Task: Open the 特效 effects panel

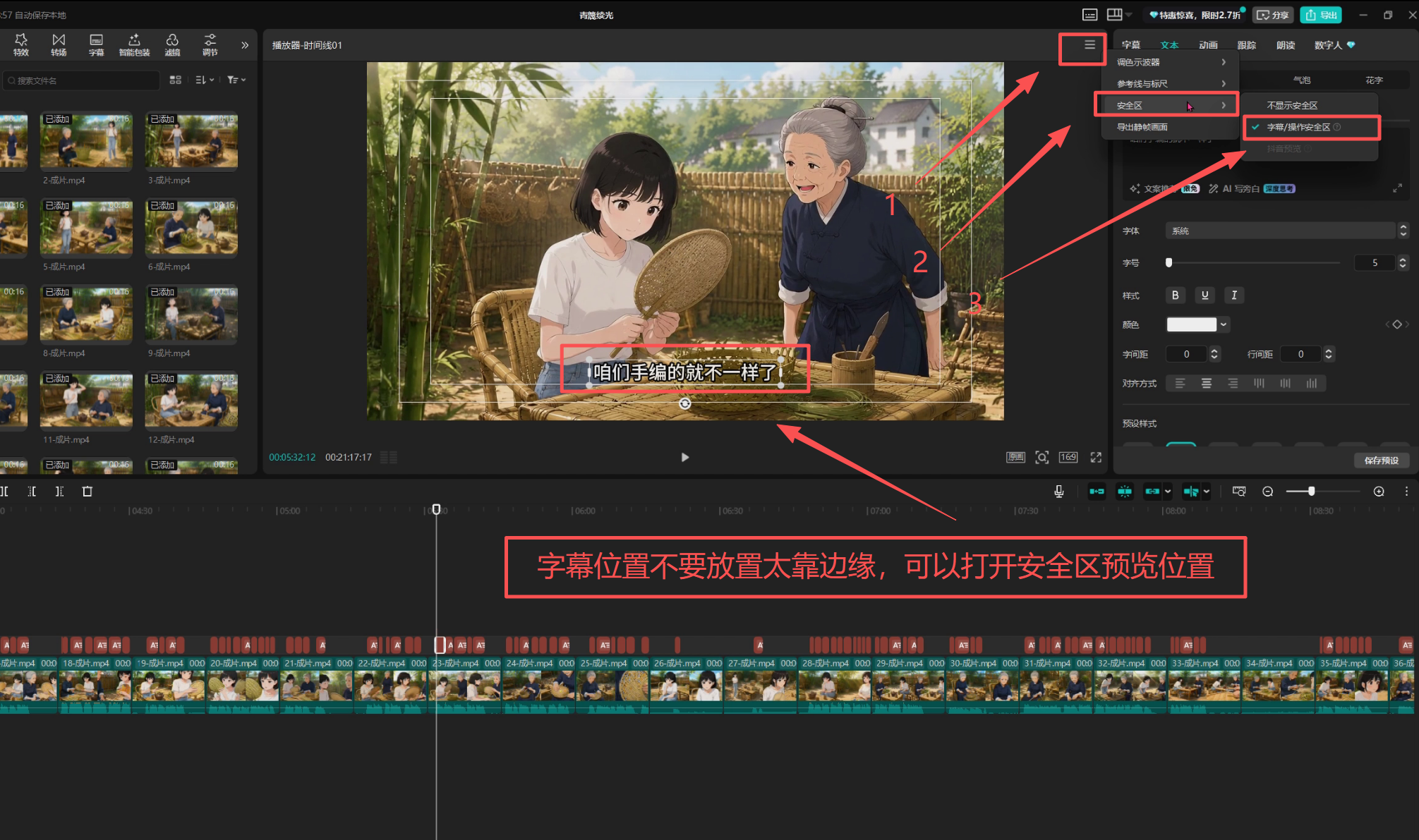Action: click(x=21, y=44)
